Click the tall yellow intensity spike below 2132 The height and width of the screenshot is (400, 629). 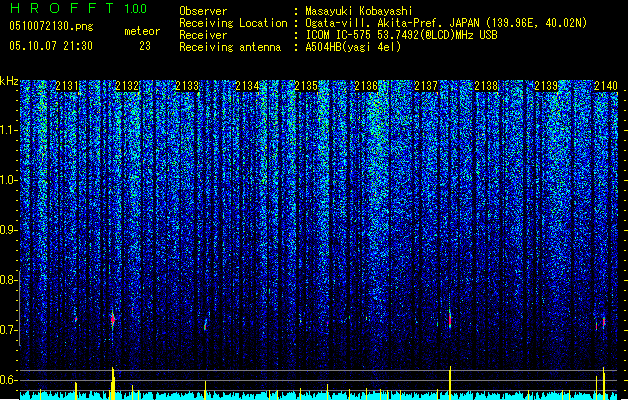[113, 383]
